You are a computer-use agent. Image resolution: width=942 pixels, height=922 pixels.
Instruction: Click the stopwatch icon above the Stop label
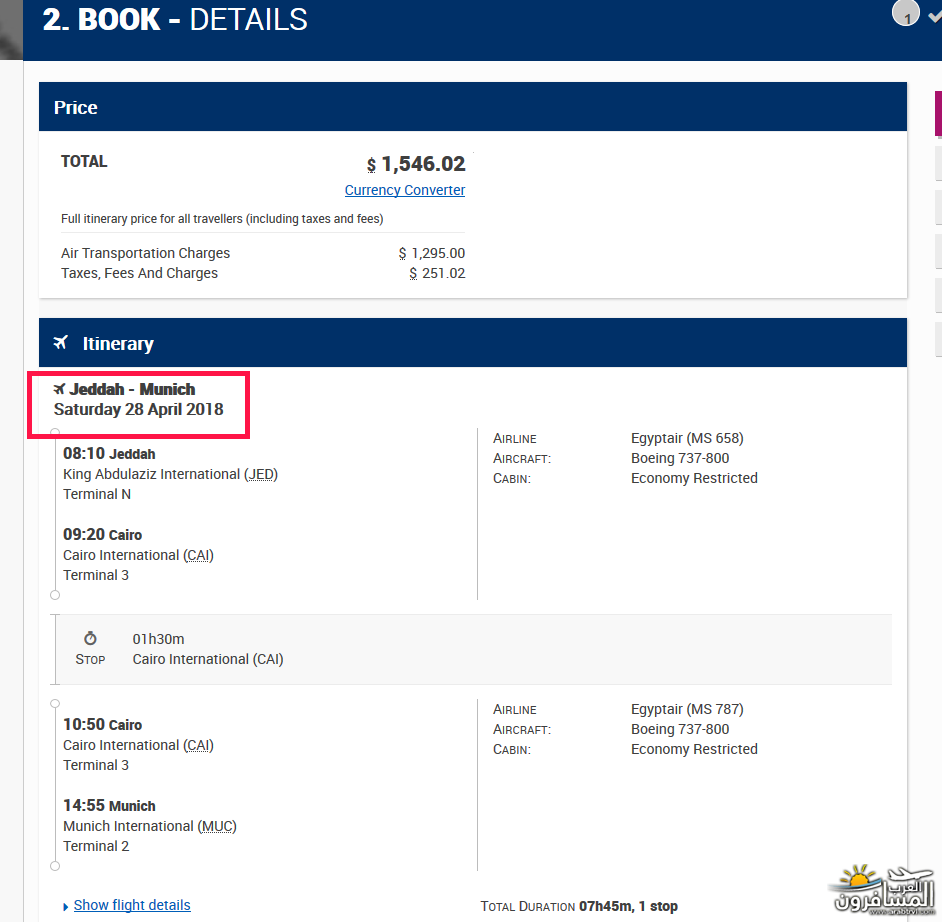coord(90,638)
